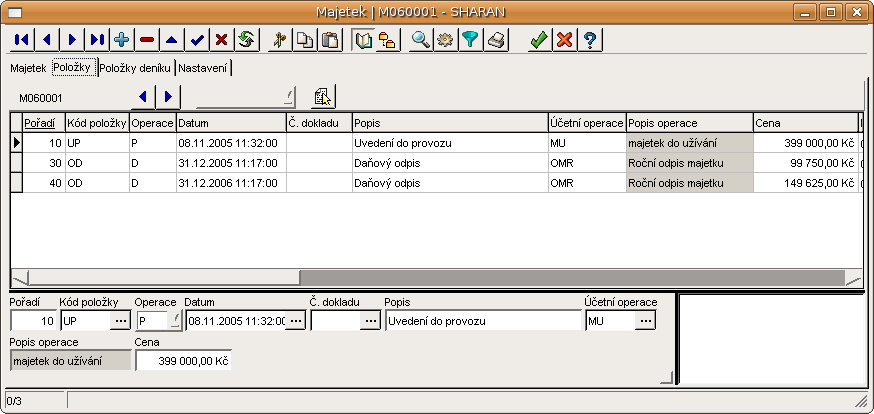
Task: Select the row with Pořadí 40
Action: (x=300, y=183)
